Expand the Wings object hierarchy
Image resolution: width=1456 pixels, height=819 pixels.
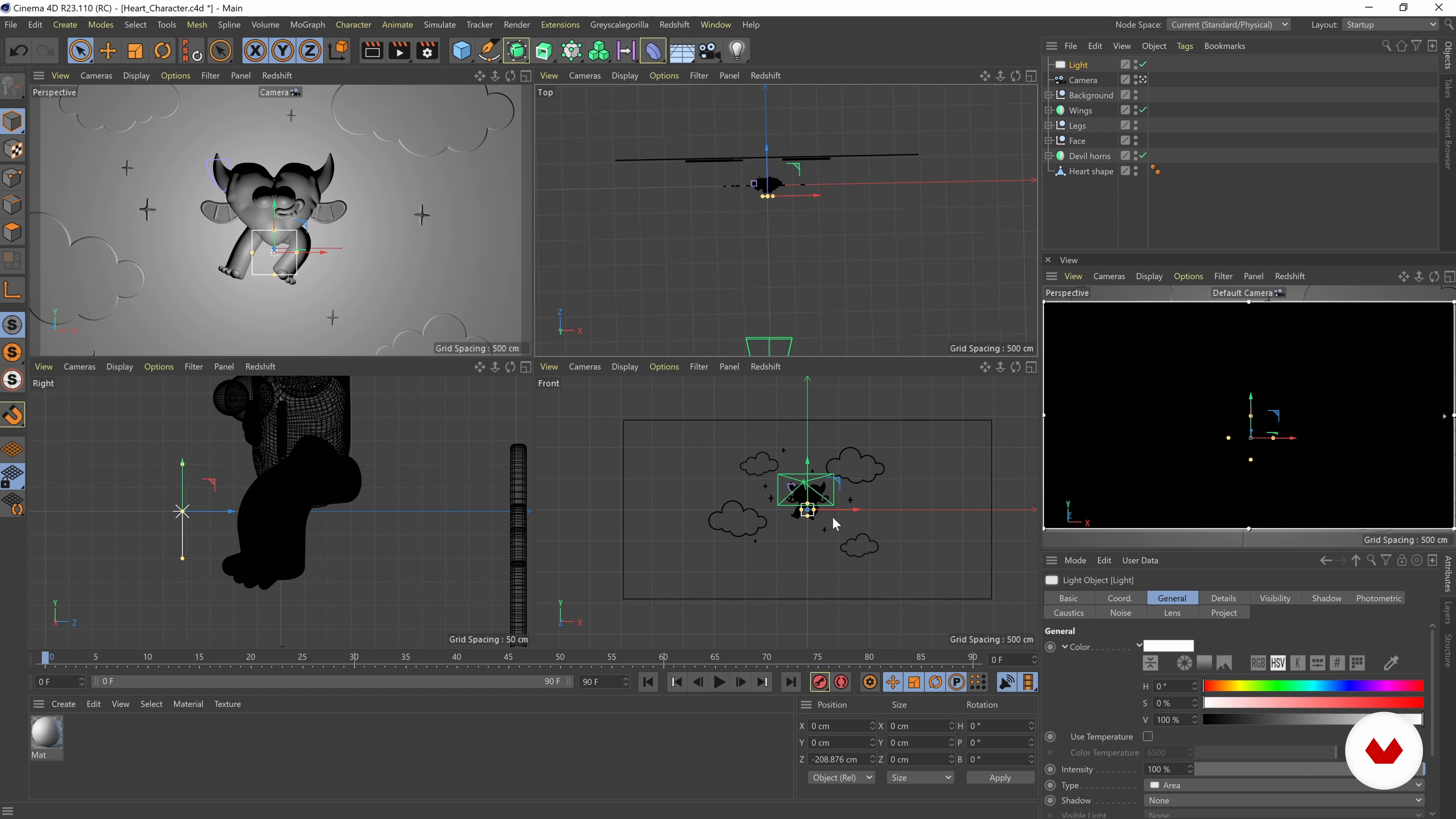[x=1048, y=110]
